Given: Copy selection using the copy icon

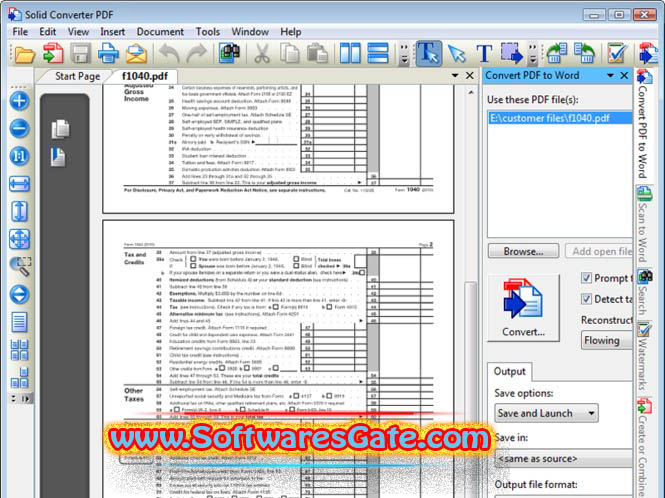Looking at the screenshot, I should (x=290, y=54).
